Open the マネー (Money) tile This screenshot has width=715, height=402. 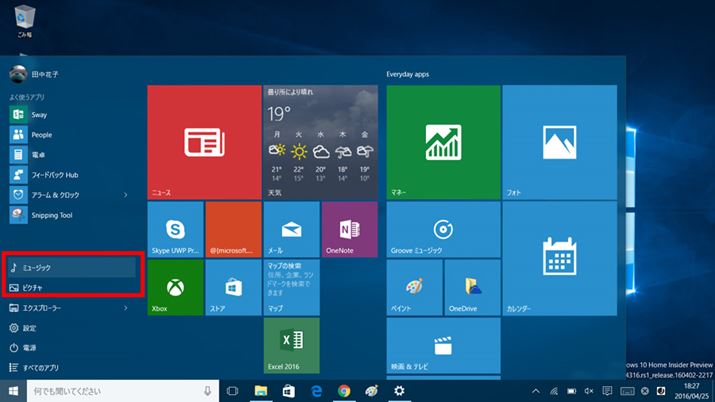443,140
